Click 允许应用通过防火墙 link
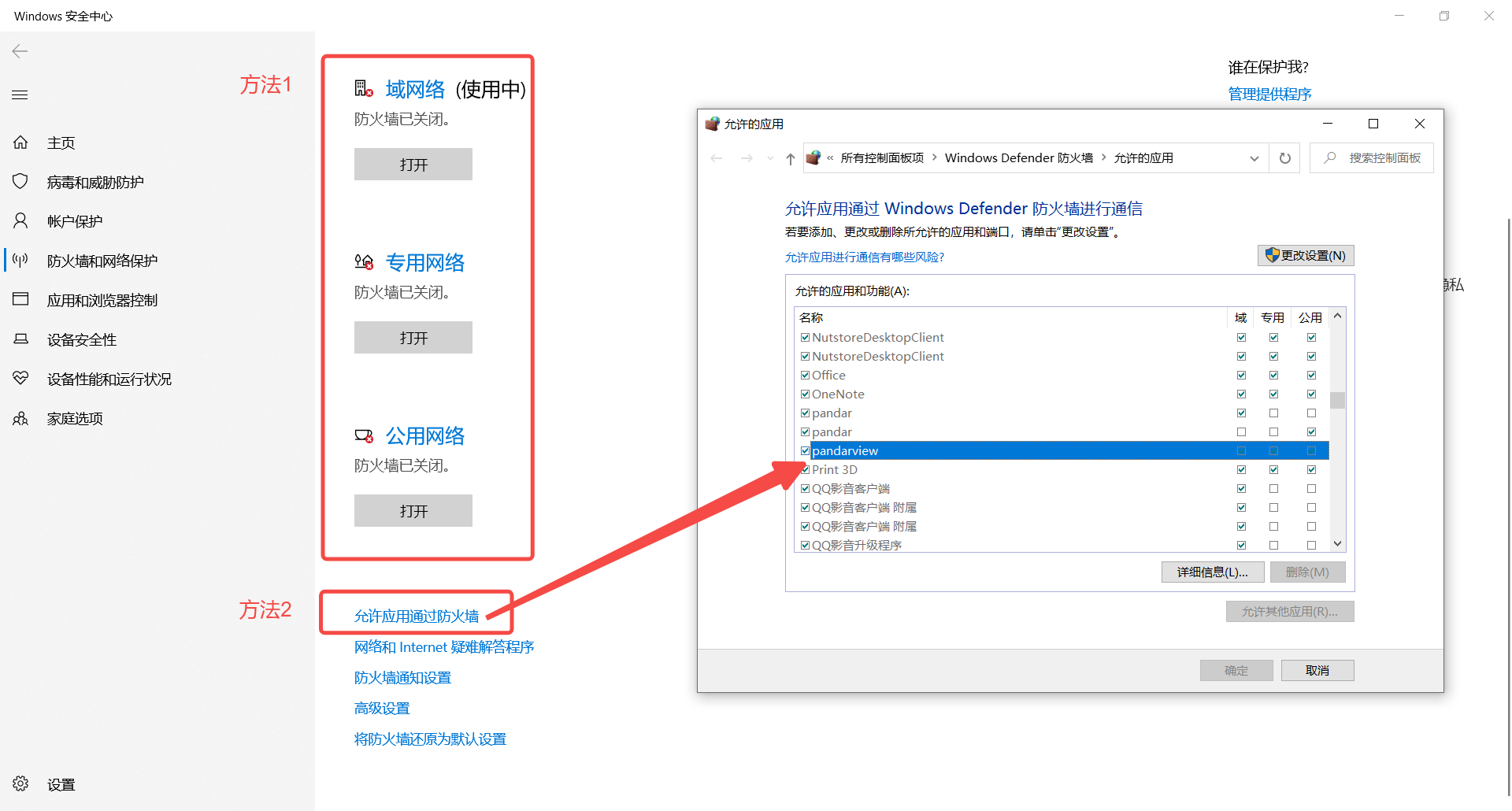1512x811 pixels. [x=417, y=616]
